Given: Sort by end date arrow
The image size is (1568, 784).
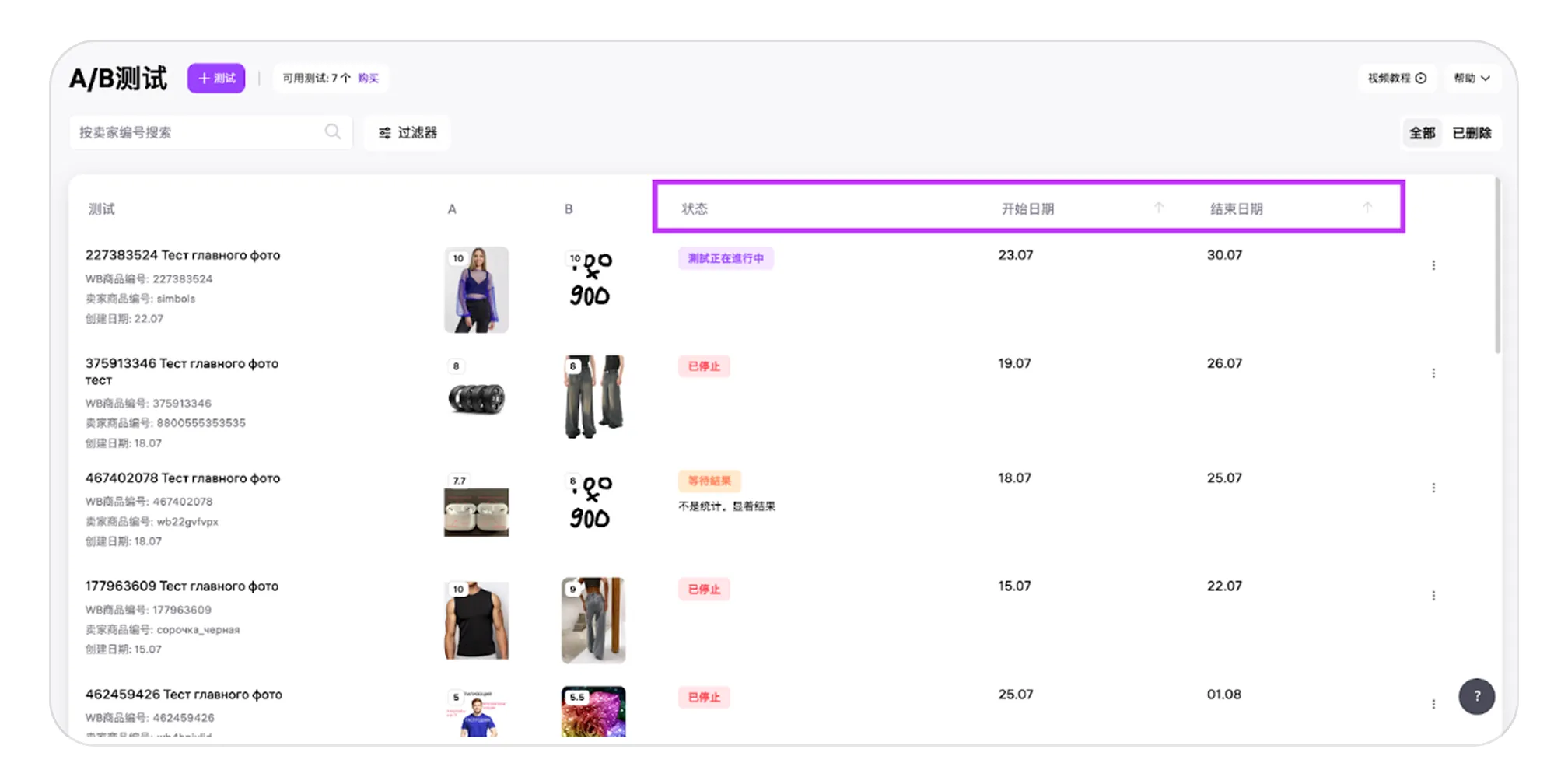Looking at the screenshot, I should click(x=1367, y=208).
